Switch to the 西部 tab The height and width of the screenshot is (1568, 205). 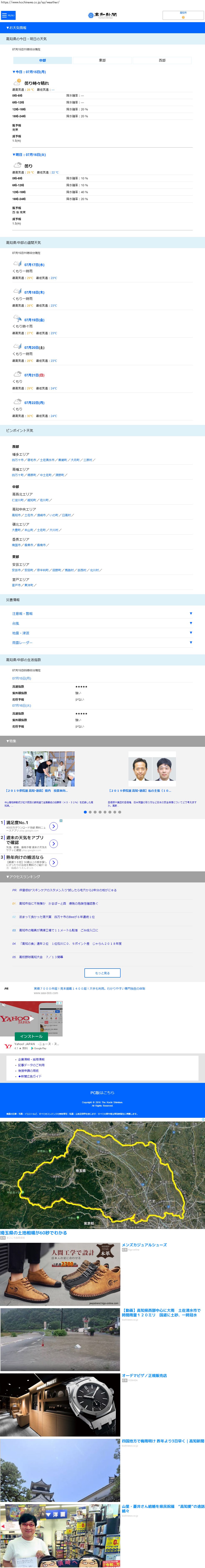tap(162, 60)
